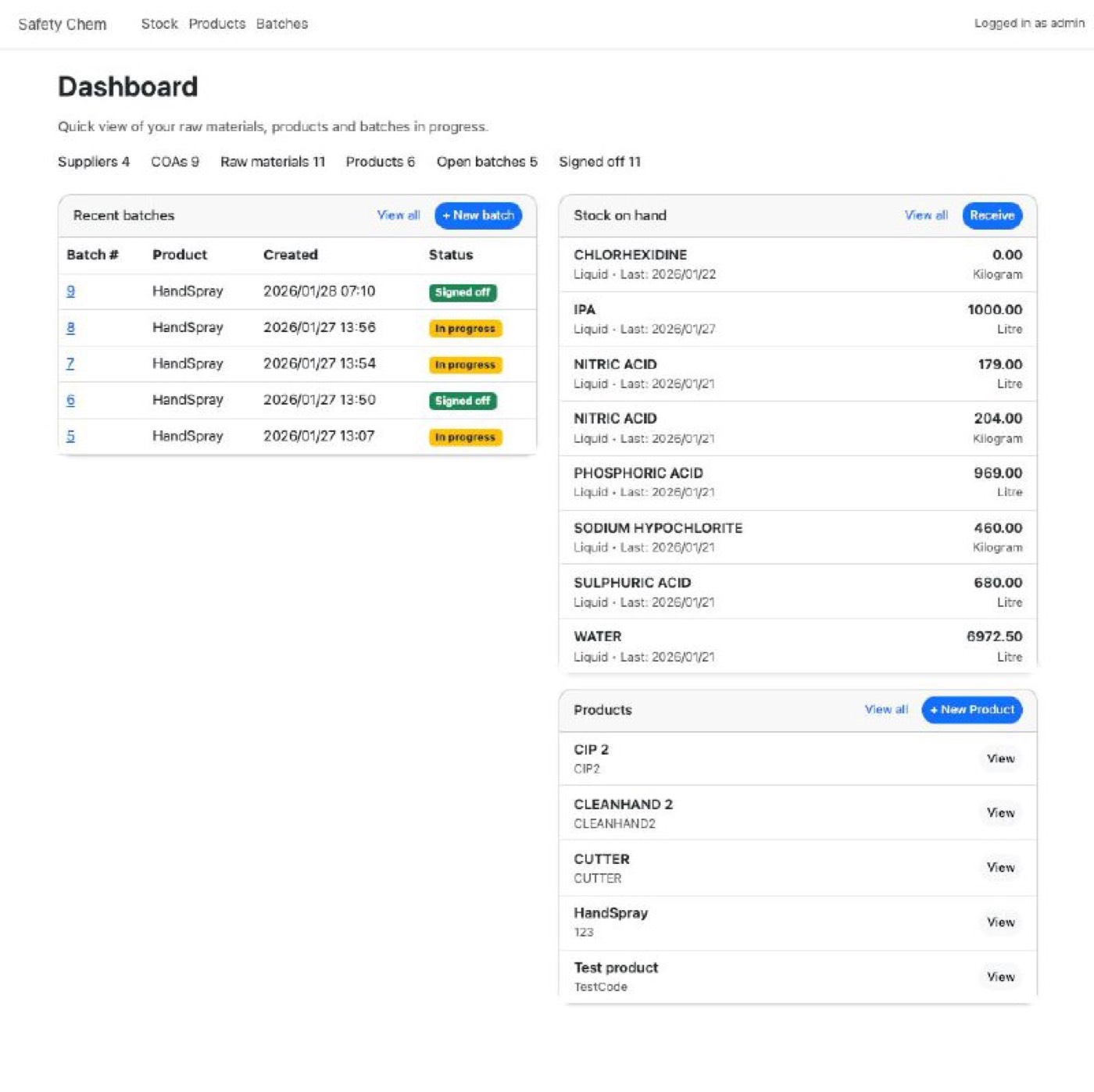View all products

coord(885,709)
